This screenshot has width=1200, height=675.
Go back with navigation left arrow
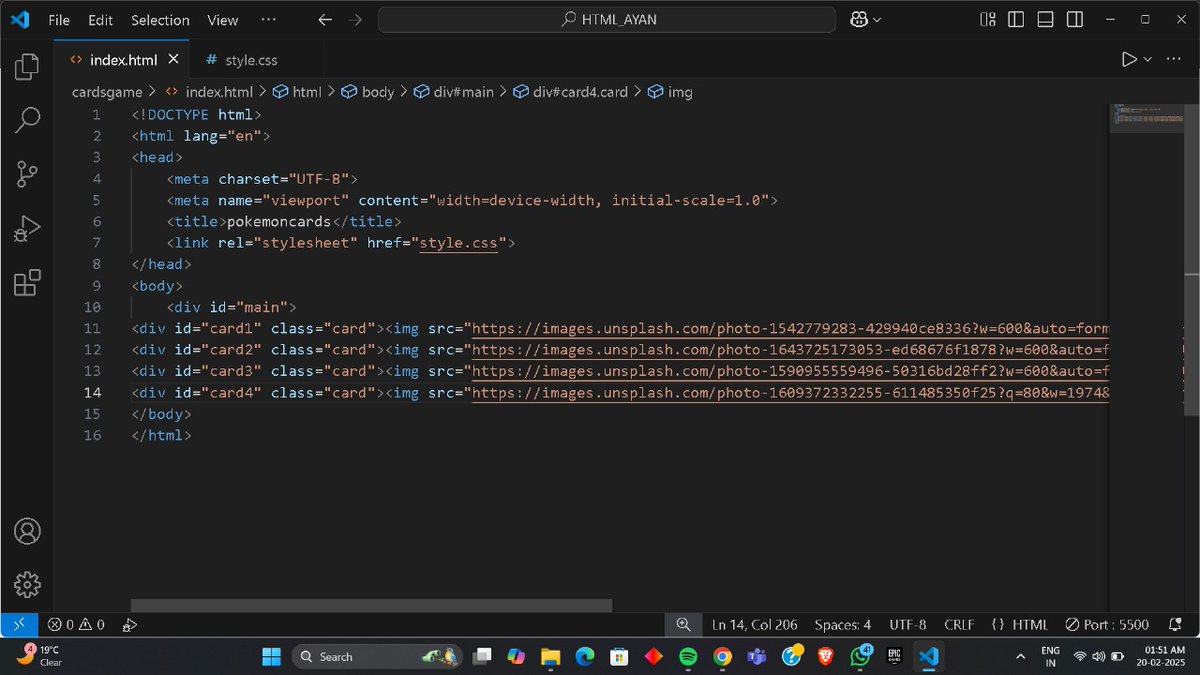324,19
